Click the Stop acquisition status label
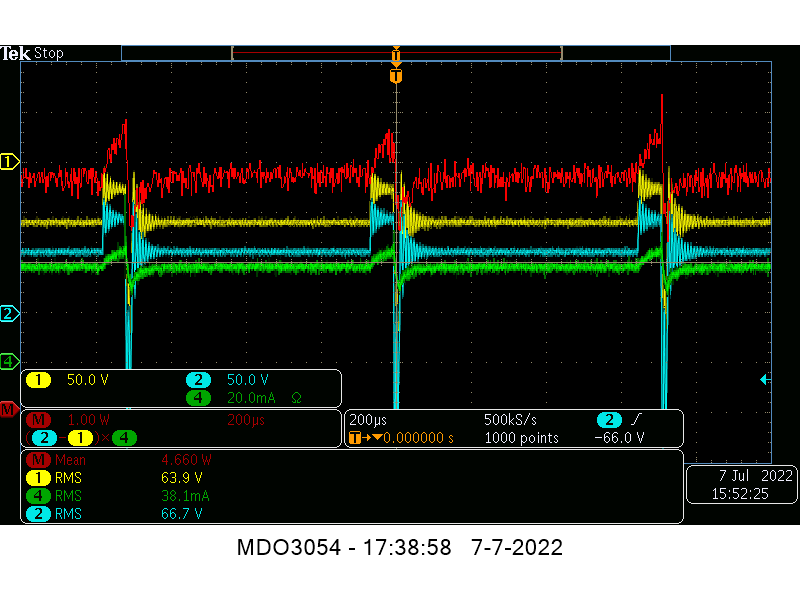The height and width of the screenshot is (600, 800). point(49,53)
